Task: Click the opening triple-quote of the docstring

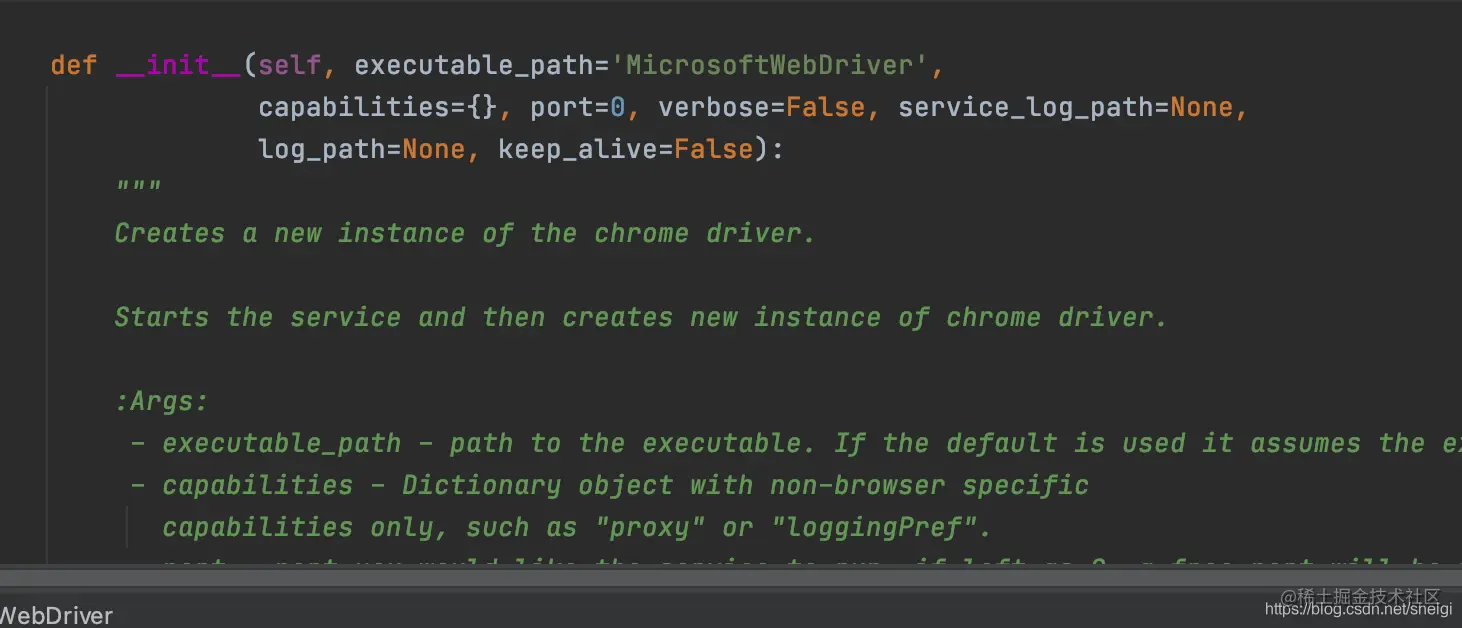Action: point(138,187)
